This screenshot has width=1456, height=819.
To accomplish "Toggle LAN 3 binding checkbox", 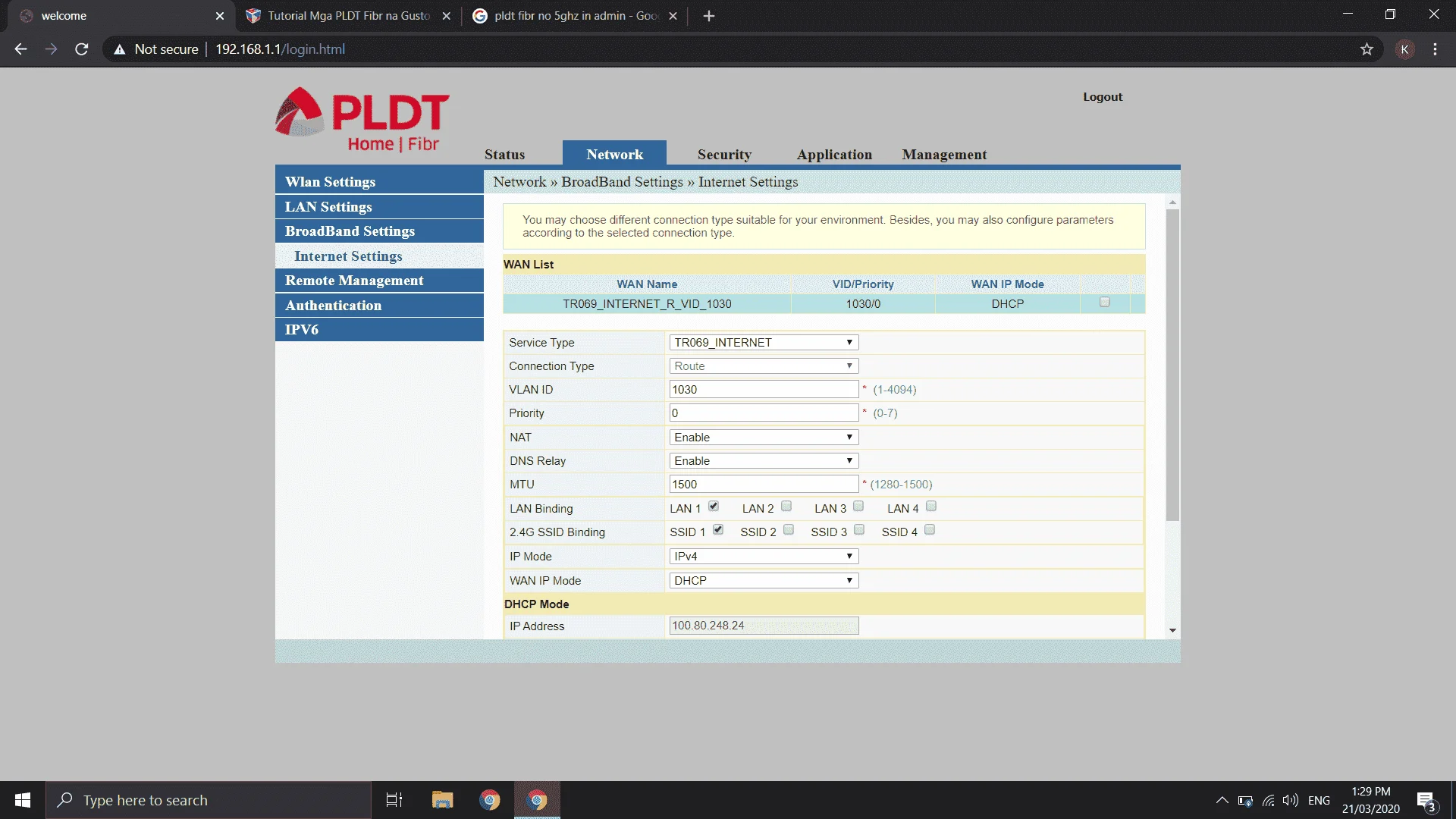I will coord(858,507).
